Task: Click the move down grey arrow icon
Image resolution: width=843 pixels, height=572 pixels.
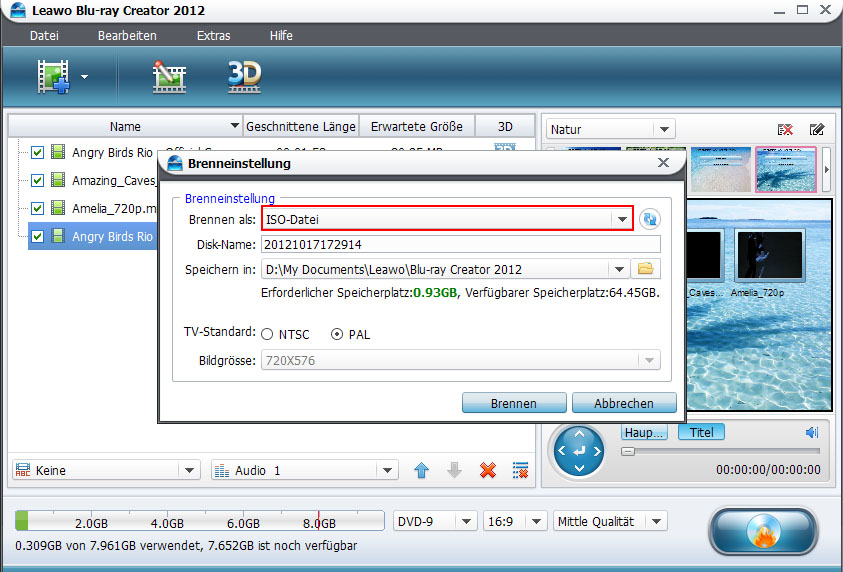Action: point(454,470)
